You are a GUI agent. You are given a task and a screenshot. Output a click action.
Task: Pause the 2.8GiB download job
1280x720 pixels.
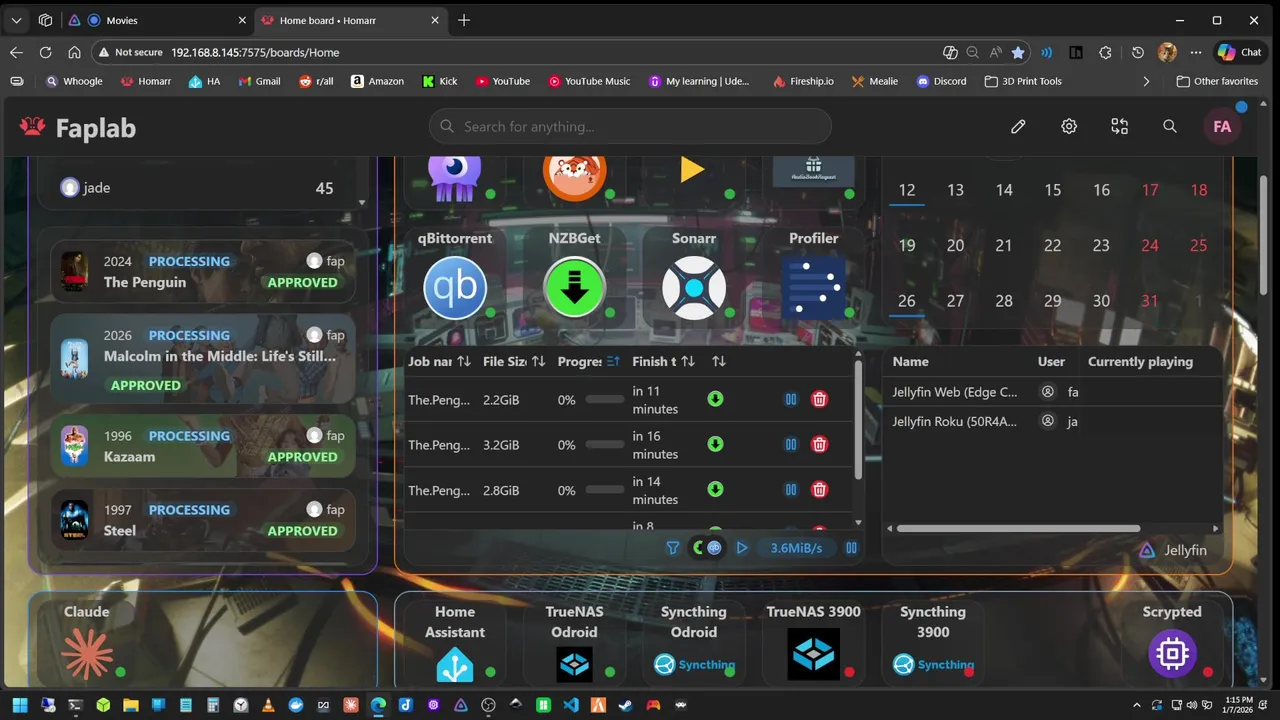pyautogui.click(x=791, y=489)
